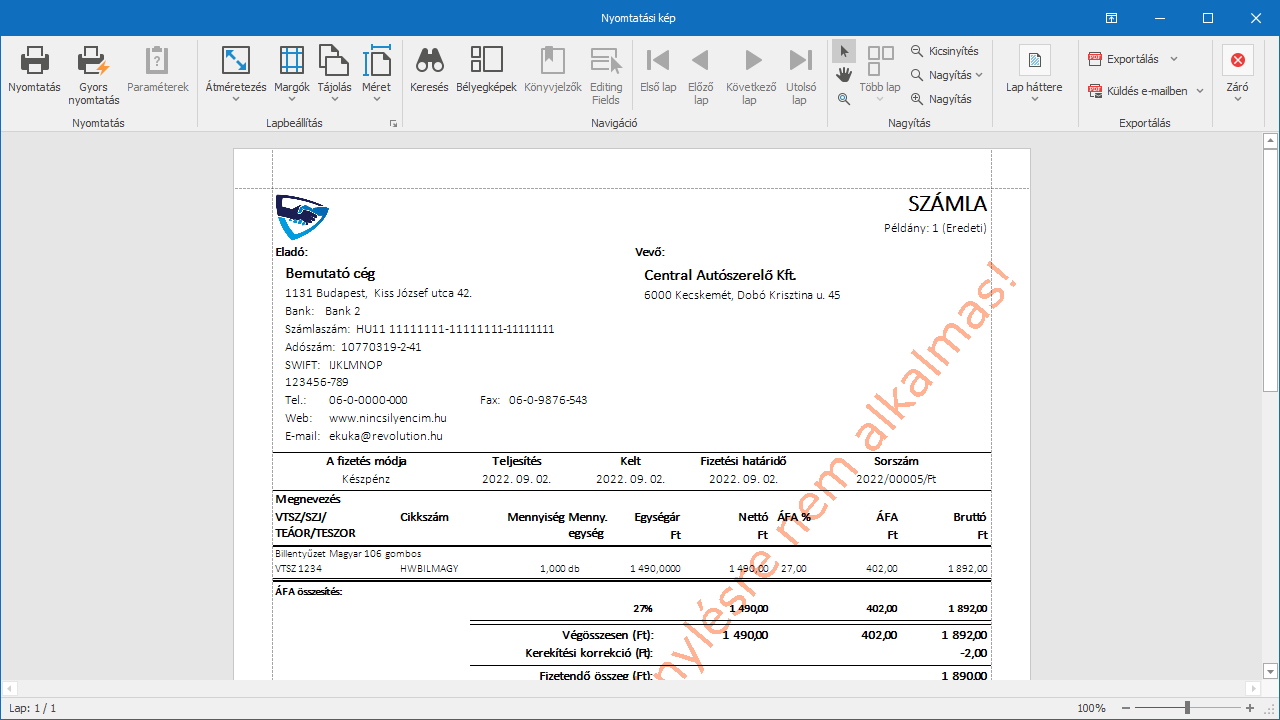Close the Nyomtatási kép window
The width and height of the screenshot is (1280, 720).
(1255, 18)
